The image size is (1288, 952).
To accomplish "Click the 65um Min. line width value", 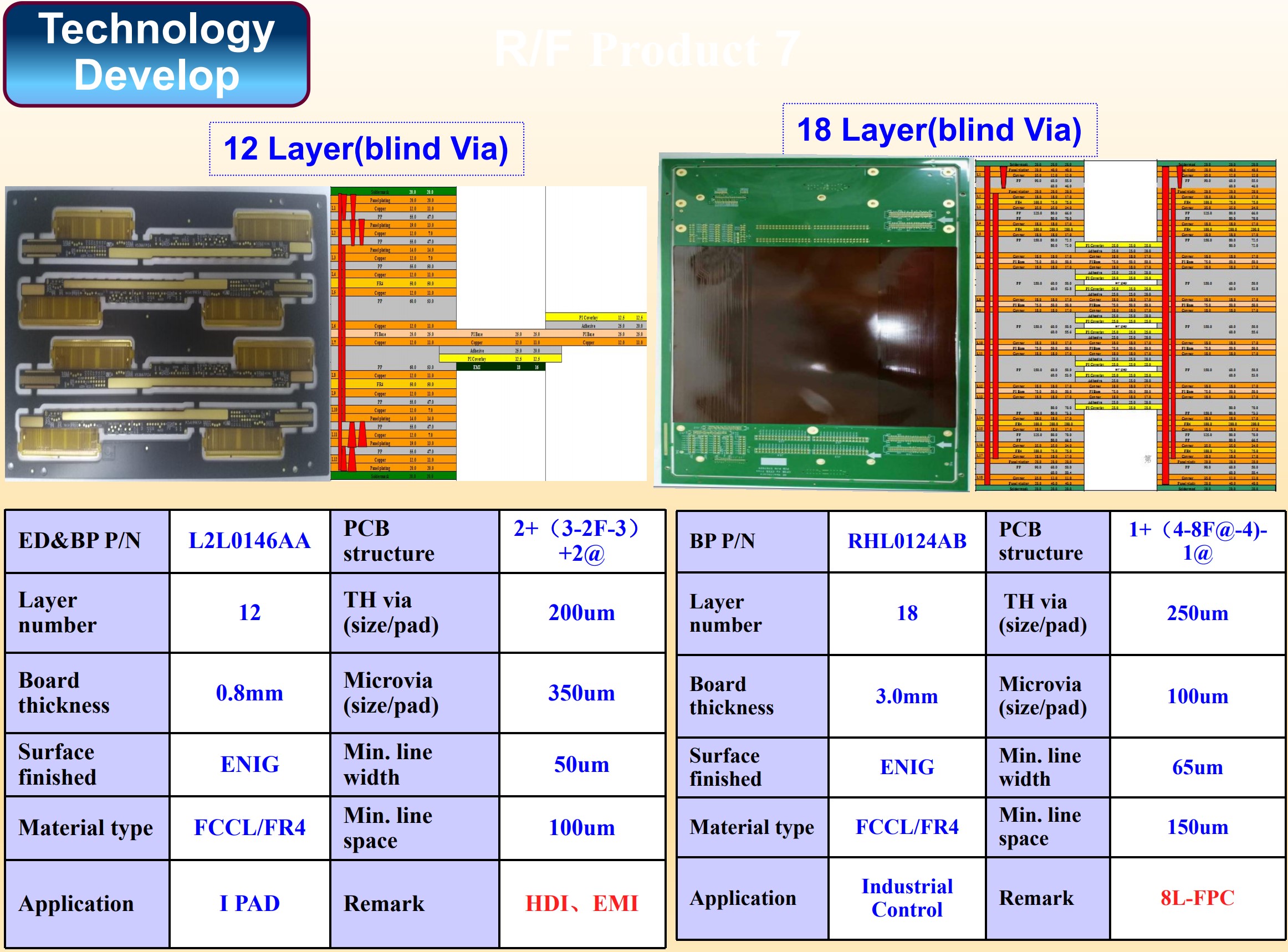I will [1197, 767].
